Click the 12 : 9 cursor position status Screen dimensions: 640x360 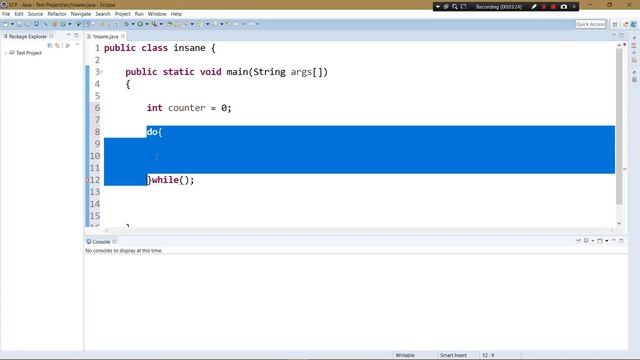(488, 355)
